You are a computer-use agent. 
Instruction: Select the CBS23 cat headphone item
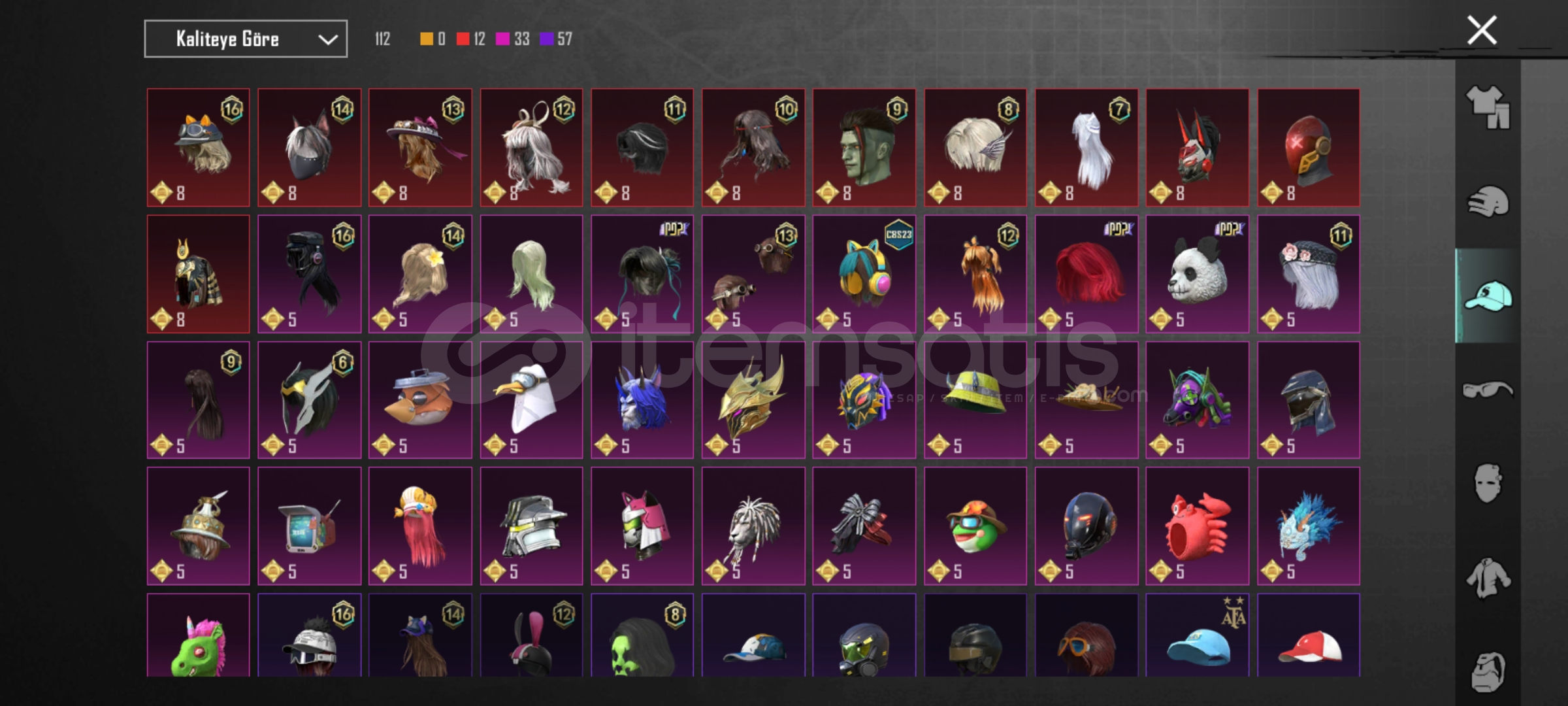pos(864,274)
